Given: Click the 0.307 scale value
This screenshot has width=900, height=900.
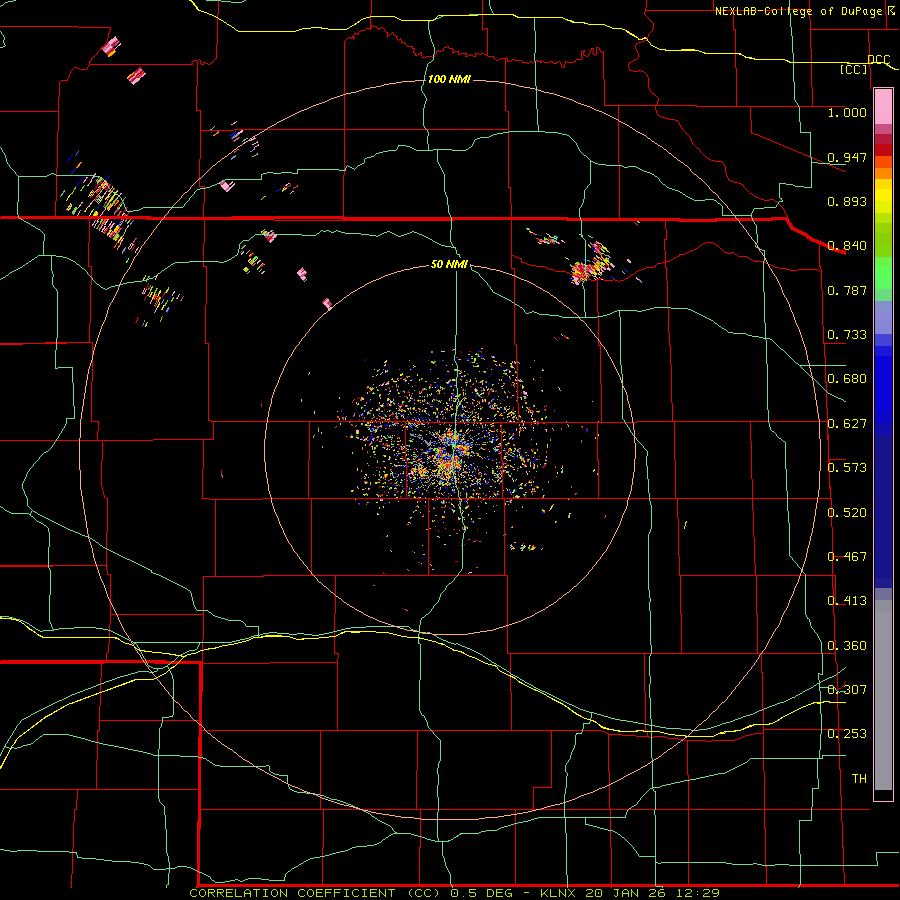Looking at the screenshot, I should 847,689.
